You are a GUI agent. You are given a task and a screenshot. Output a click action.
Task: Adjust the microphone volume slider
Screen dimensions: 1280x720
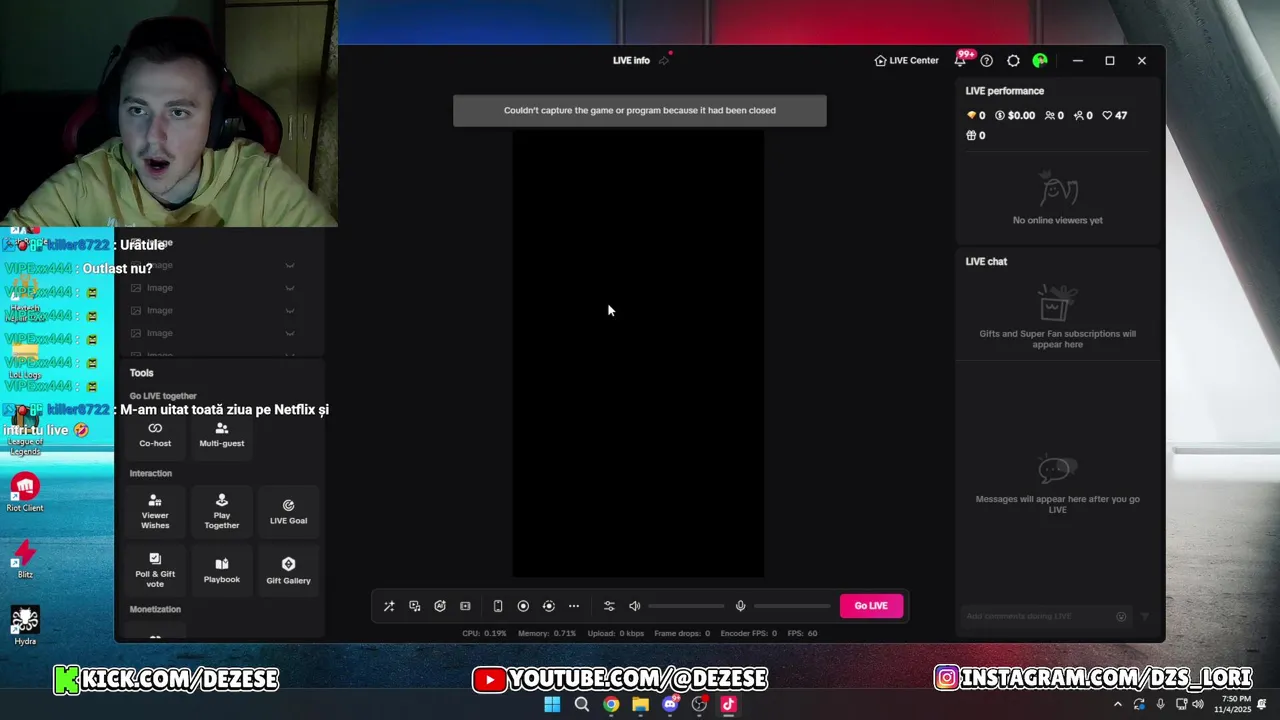(792, 606)
